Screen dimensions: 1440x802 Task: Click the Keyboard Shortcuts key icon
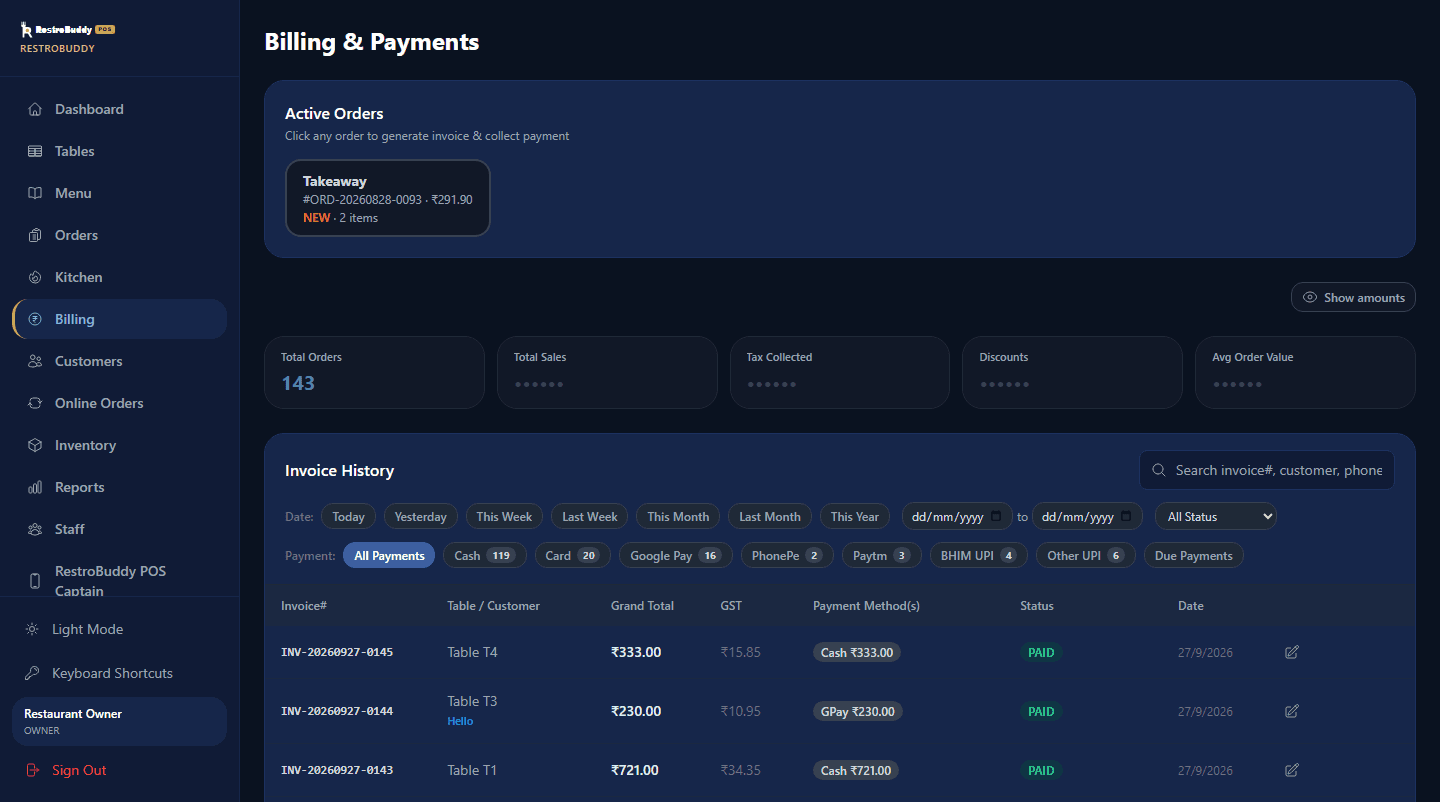32,673
